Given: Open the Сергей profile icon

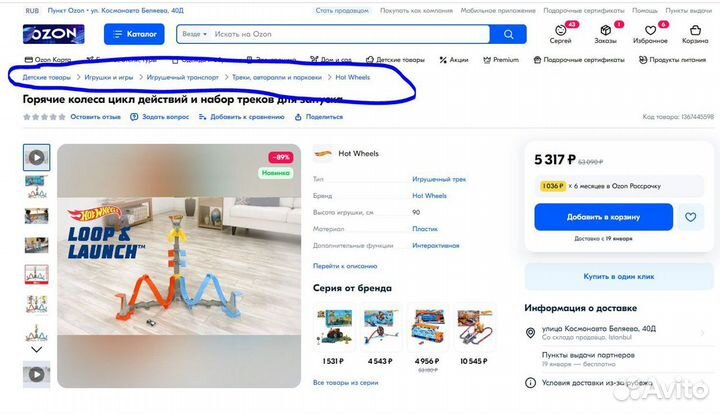Looking at the screenshot, I should (x=560, y=30).
